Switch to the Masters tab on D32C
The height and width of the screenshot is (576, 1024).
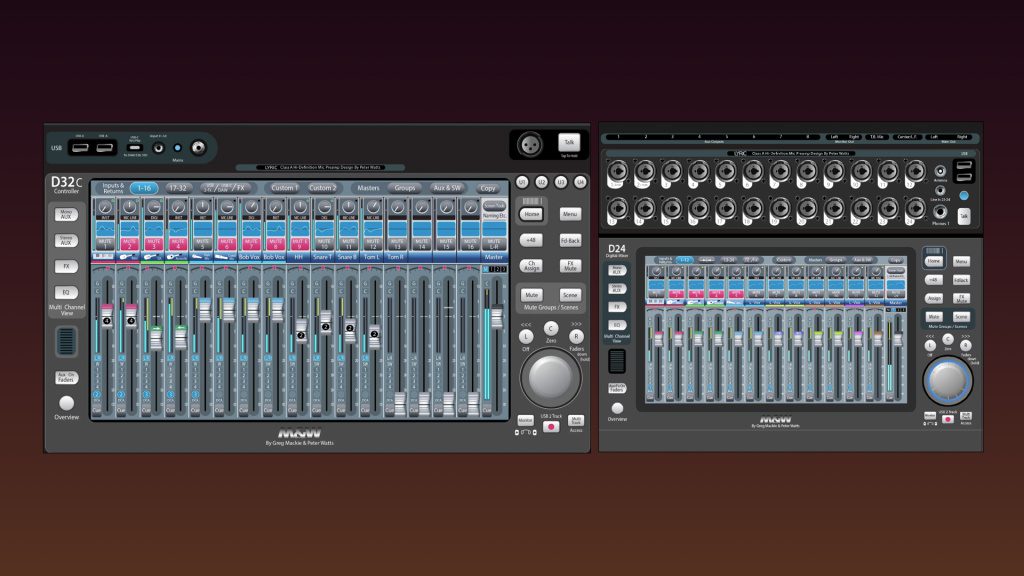(x=368, y=188)
